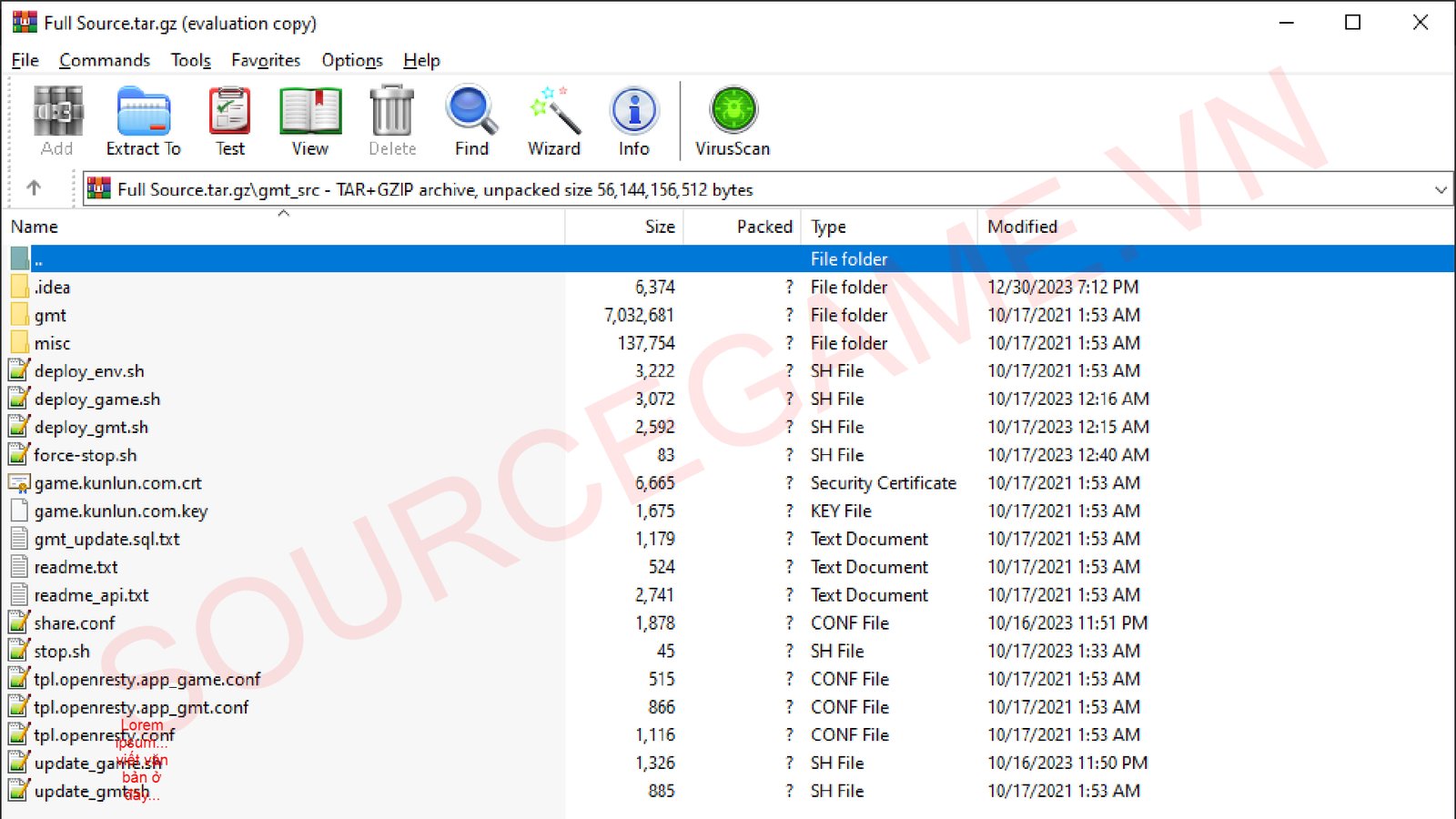Select the deploy_game.sh file
Image resolution: width=1456 pixels, height=819 pixels.
pos(97,399)
